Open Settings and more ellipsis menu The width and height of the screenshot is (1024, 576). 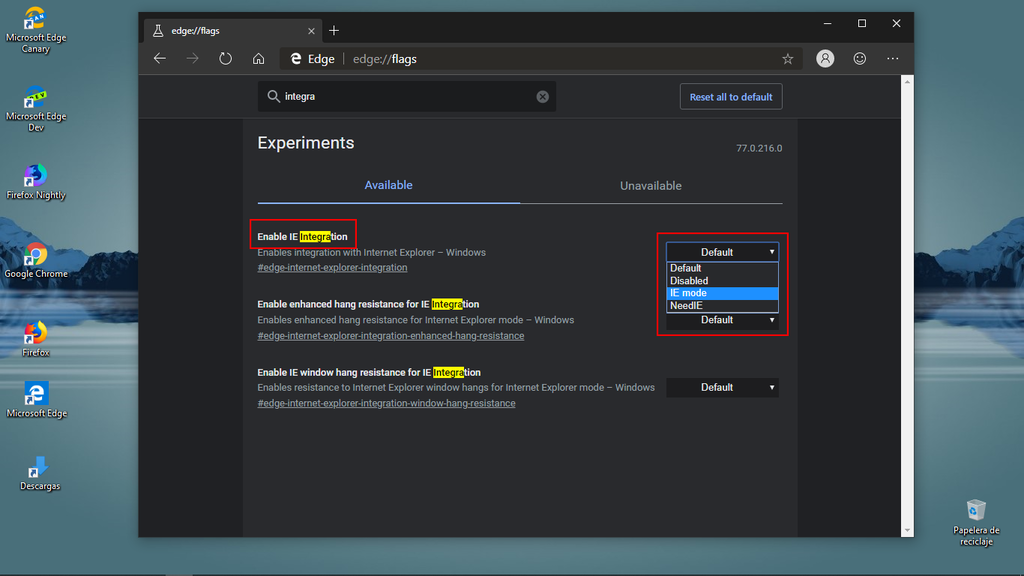click(x=893, y=59)
